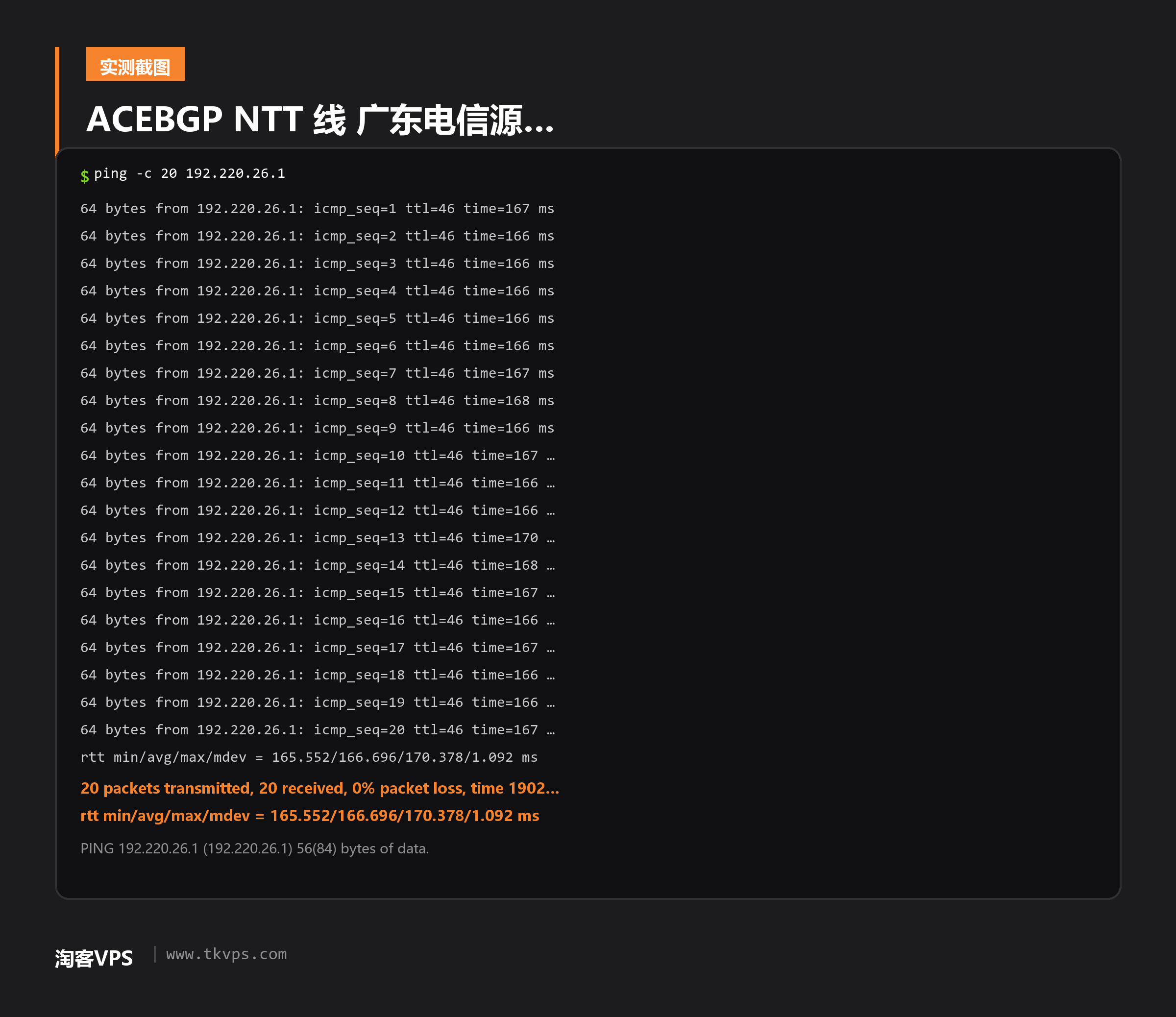Select the ping -c 20 192.220.26.1 command

tap(190, 173)
